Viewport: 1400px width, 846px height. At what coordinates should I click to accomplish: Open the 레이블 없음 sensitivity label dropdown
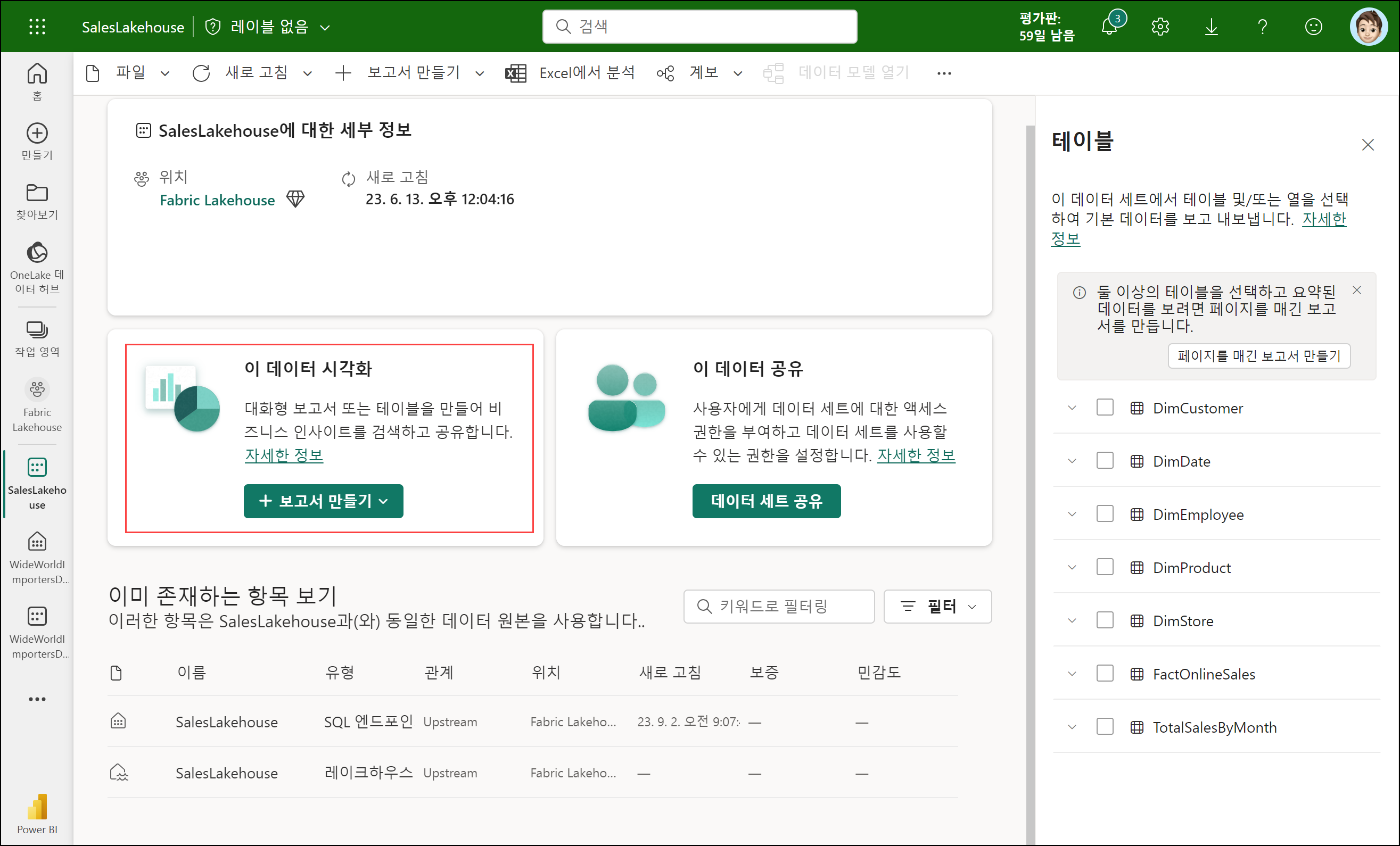269,27
